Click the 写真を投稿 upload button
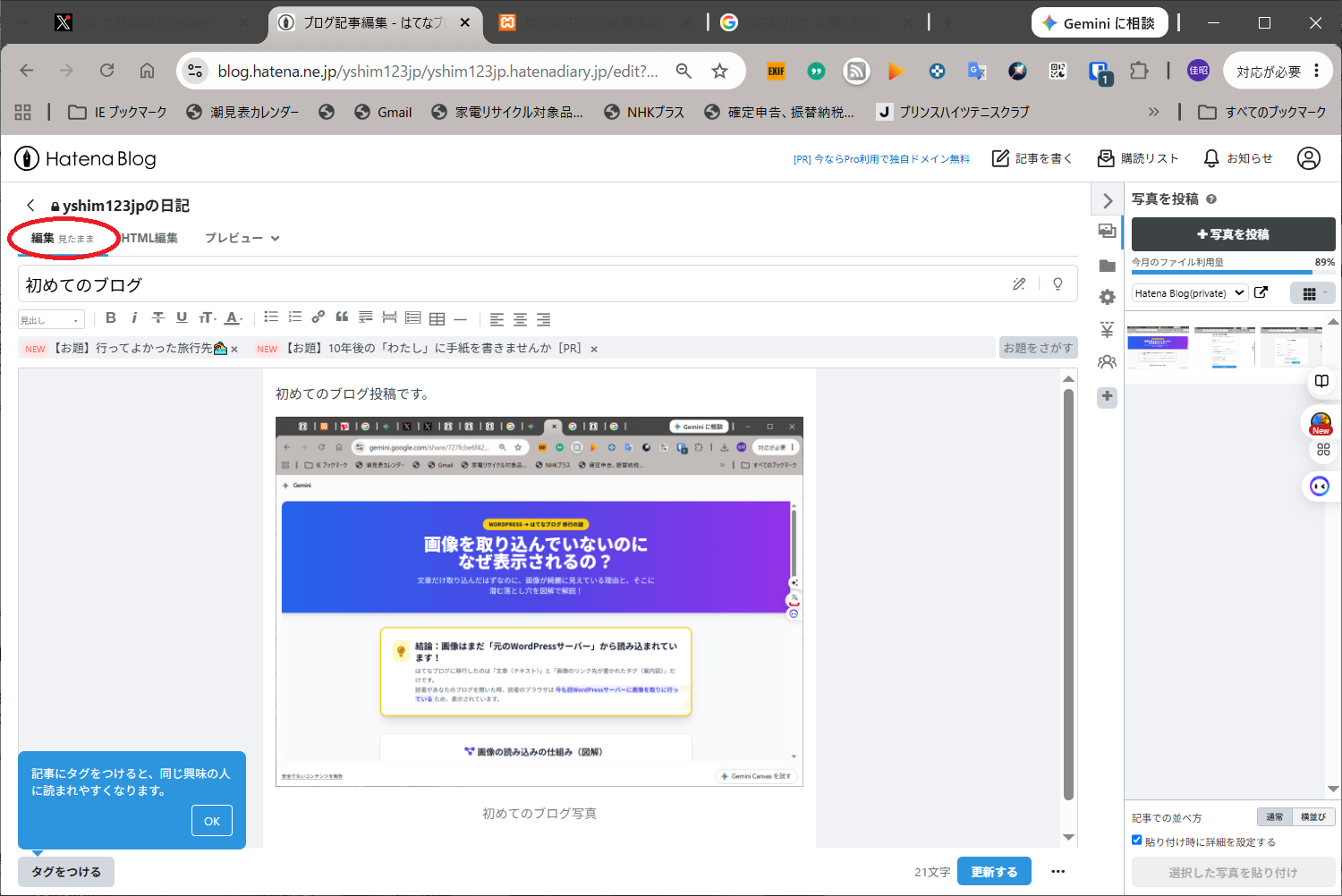The height and width of the screenshot is (896, 1342). coord(1233,234)
